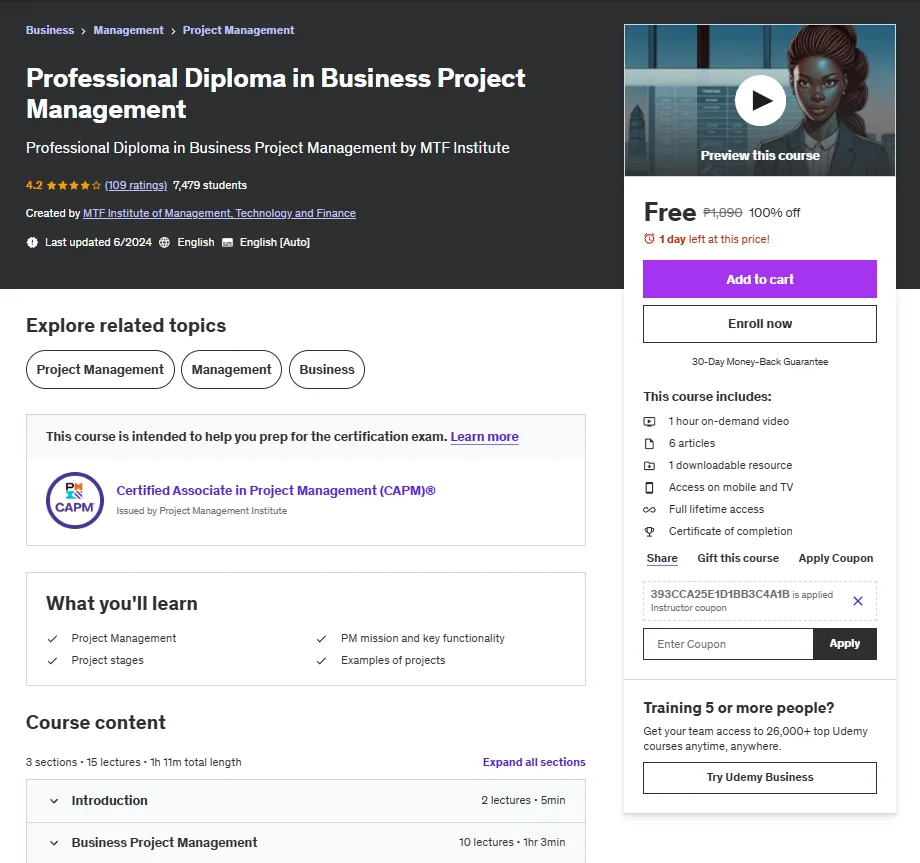Click the infinity lifetime access icon
The height and width of the screenshot is (863, 920).
point(649,509)
